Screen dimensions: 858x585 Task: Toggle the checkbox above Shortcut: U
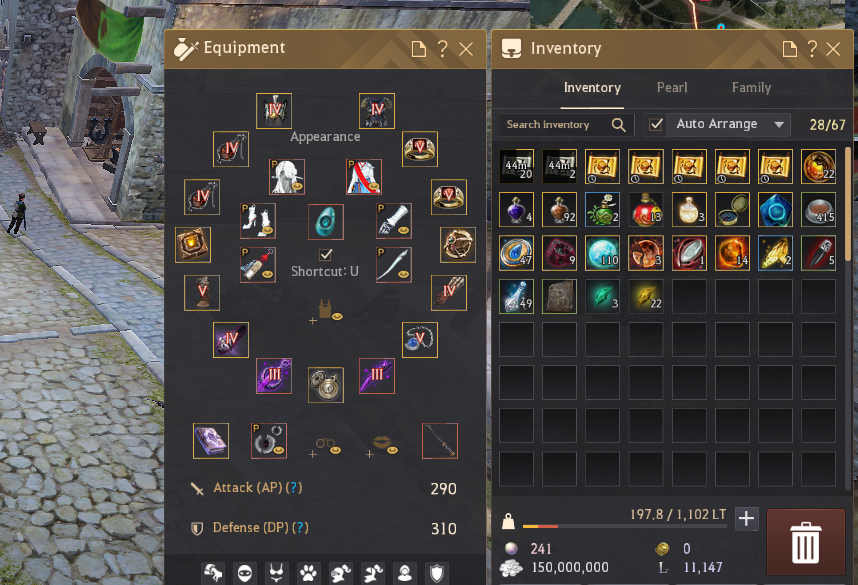[x=326, y=254]
